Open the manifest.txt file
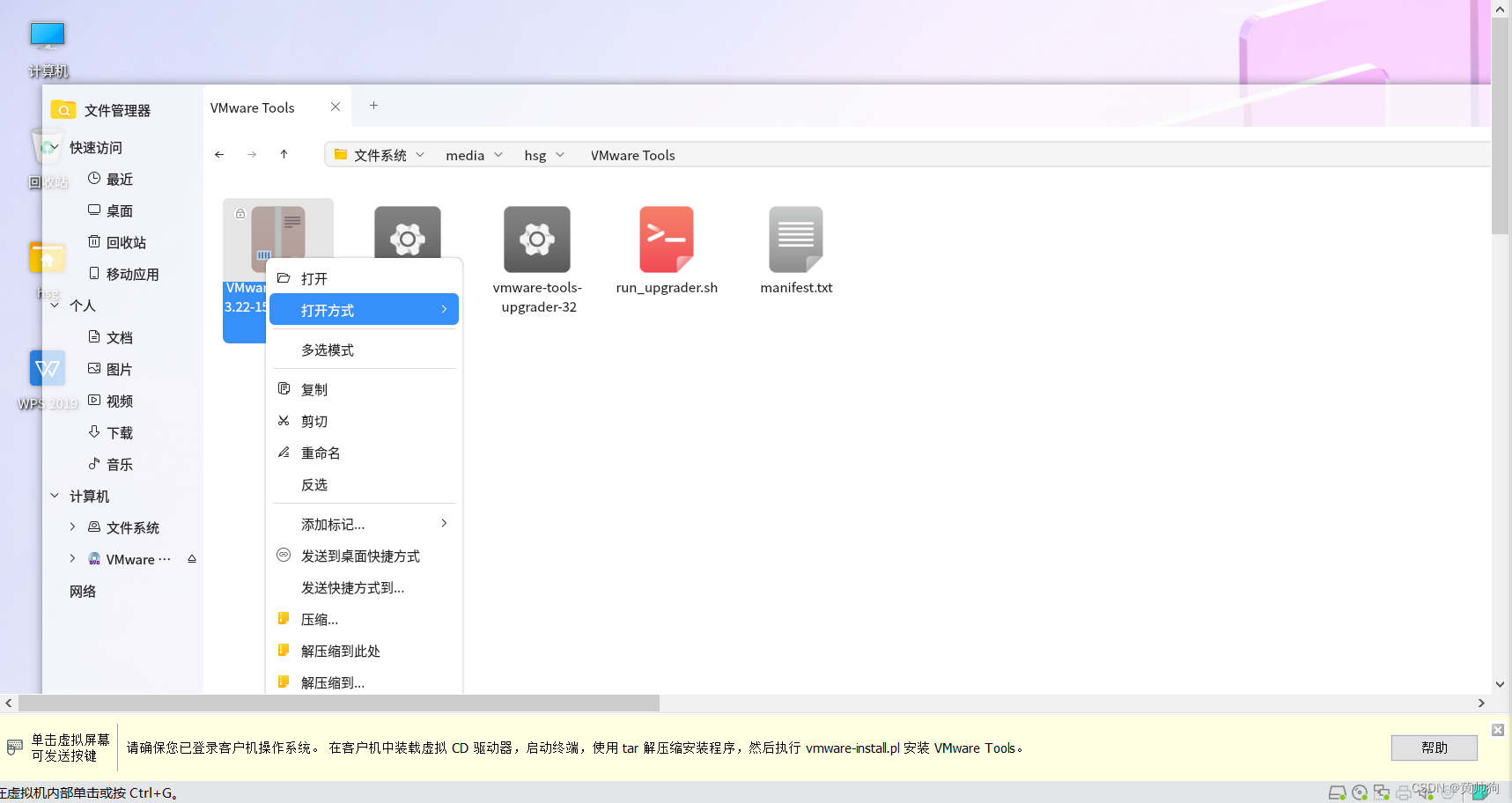Viewport: 1512px width, 803px height. (x=796, y=251)
